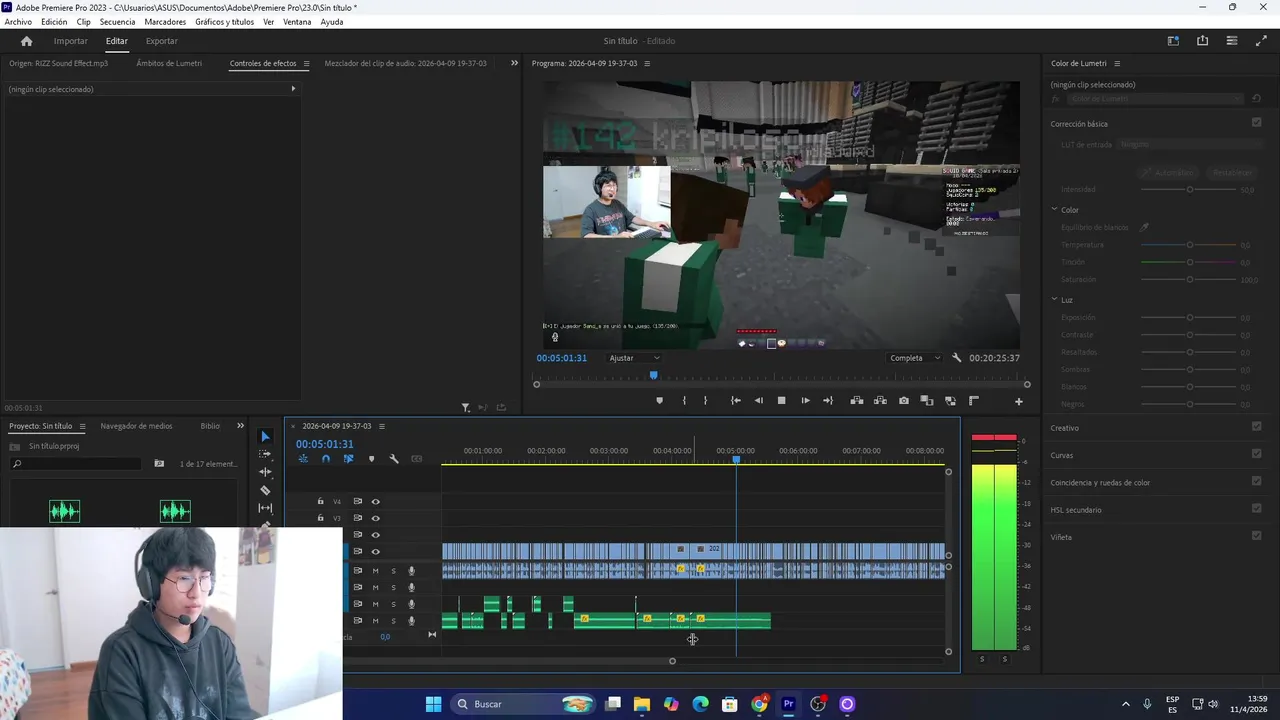Select the Slip tool

click(x=265, y=508)
